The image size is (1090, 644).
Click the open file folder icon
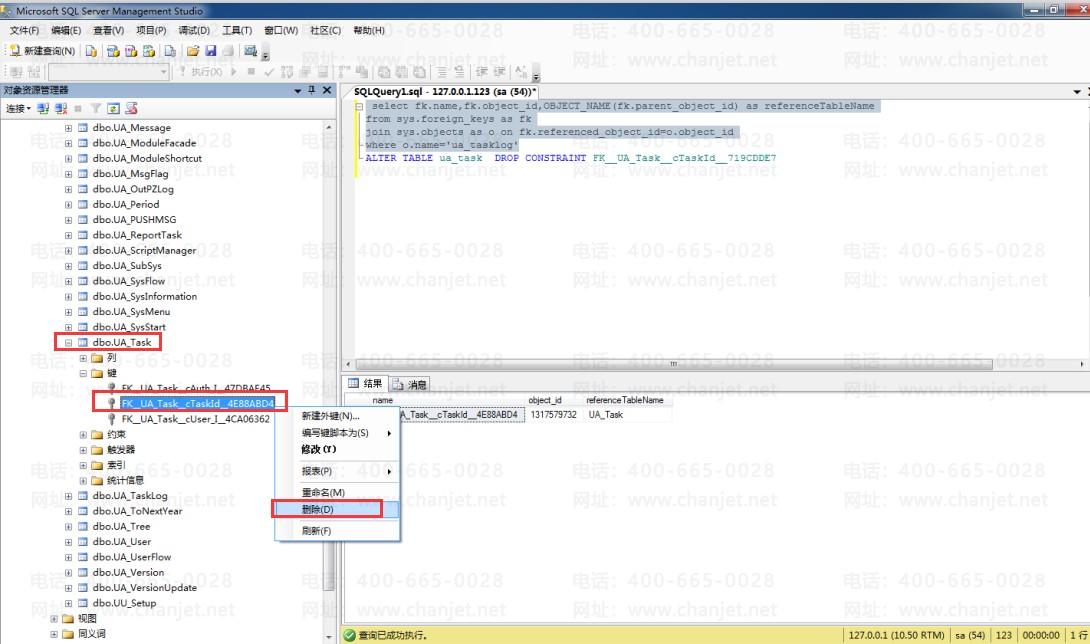pyautogui.click(x=193, y=51)
